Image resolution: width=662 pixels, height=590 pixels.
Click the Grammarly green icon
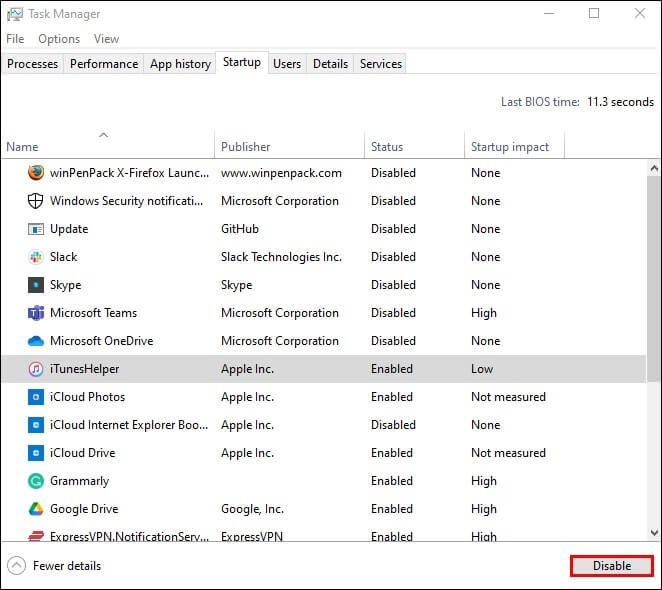tap(36, 481)
